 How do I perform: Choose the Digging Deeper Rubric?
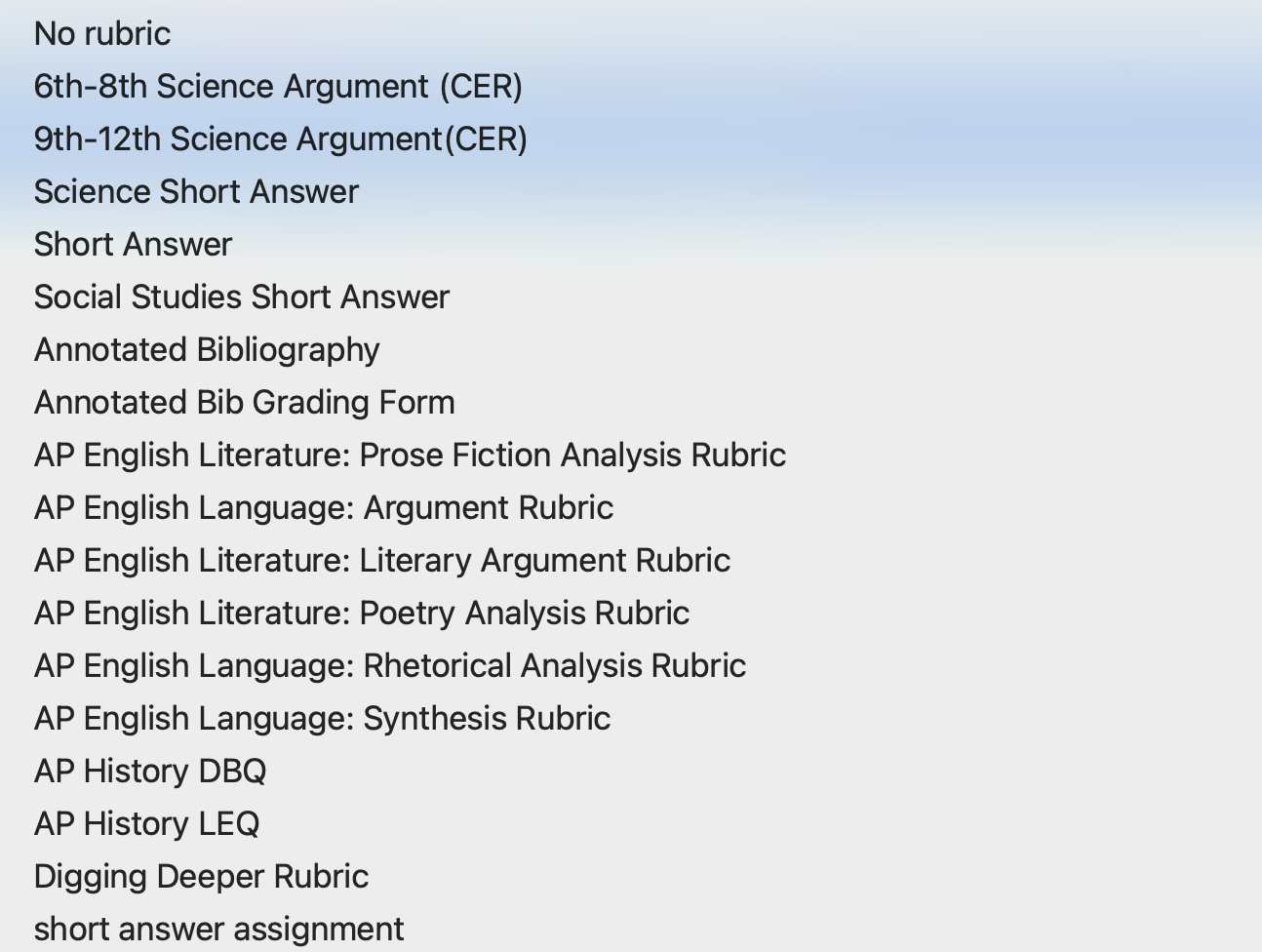(201, 876)
